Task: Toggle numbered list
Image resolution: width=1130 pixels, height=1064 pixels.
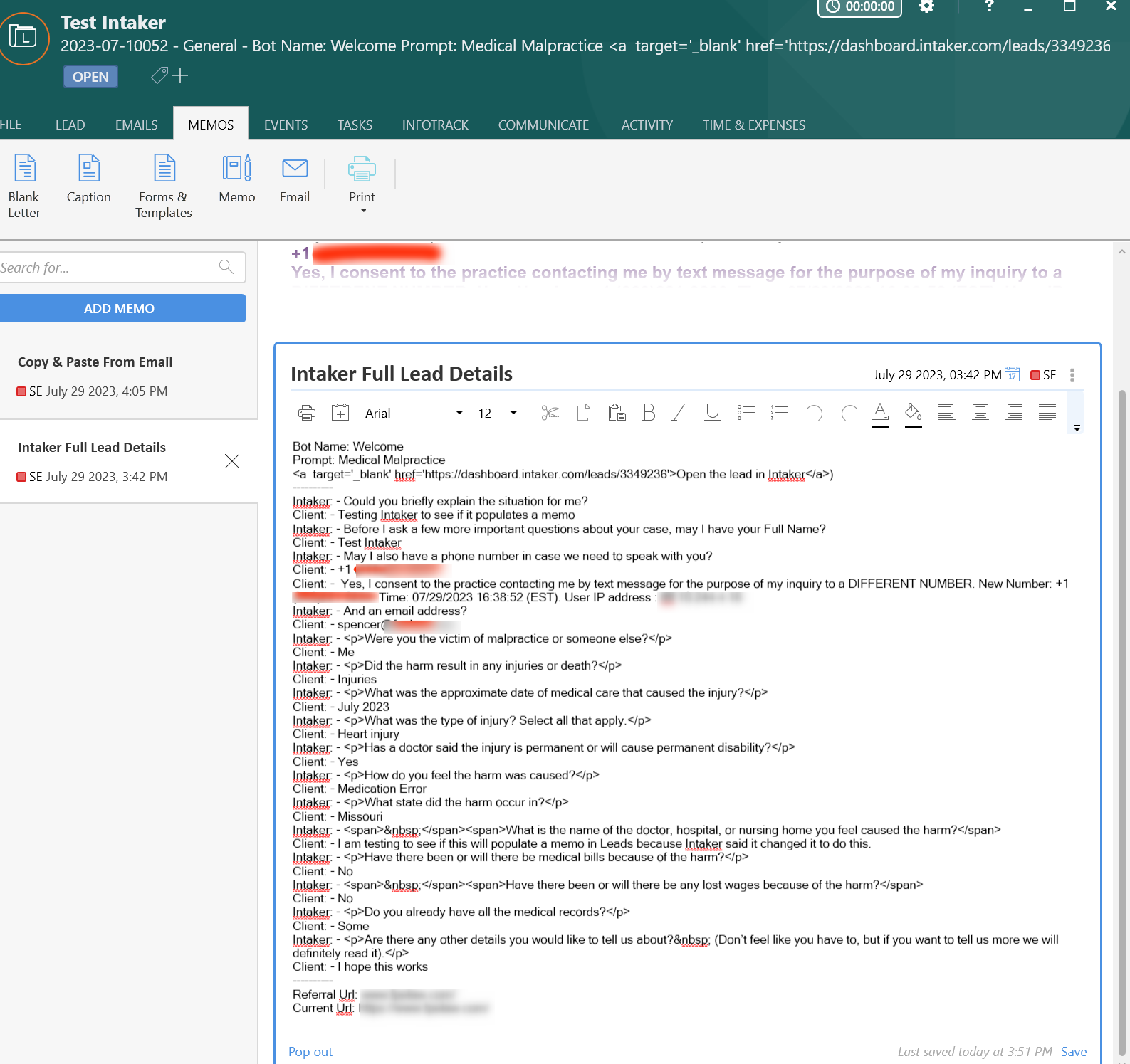Action: coord(780,413)
